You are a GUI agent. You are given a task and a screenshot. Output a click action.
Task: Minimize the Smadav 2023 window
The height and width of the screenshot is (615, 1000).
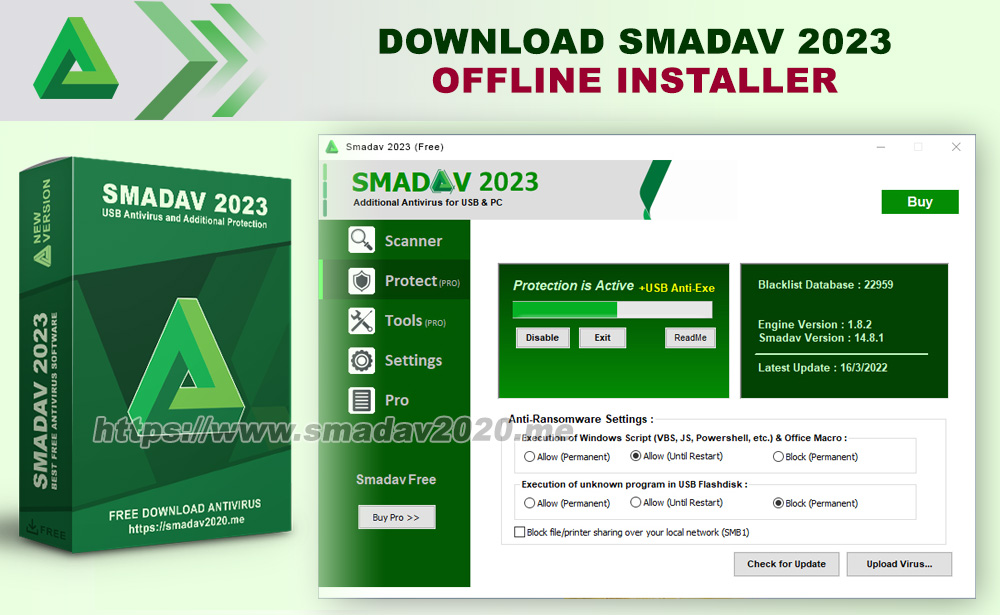coord(881,147)
